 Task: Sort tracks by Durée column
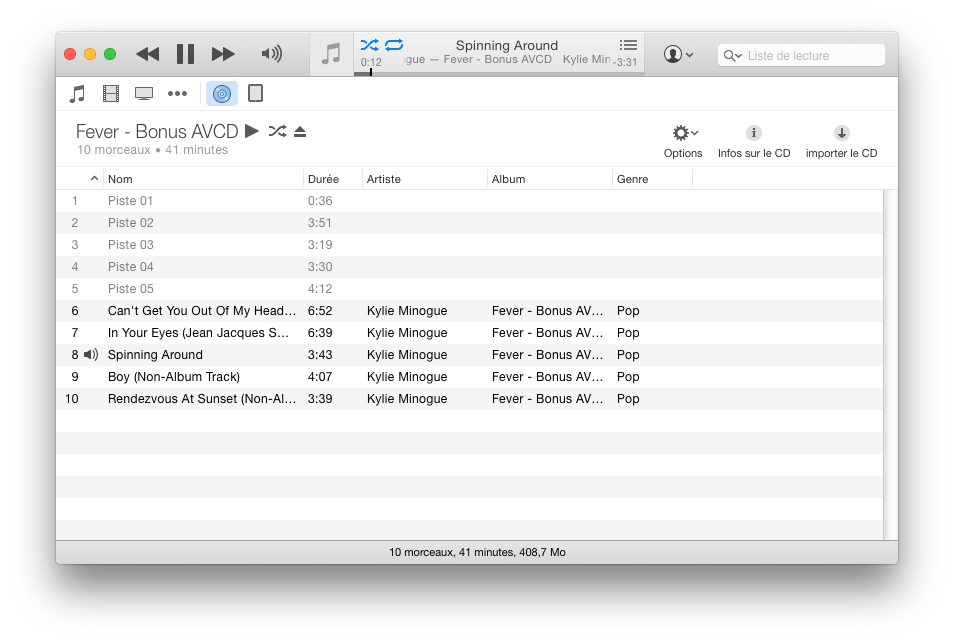[333, 179]
